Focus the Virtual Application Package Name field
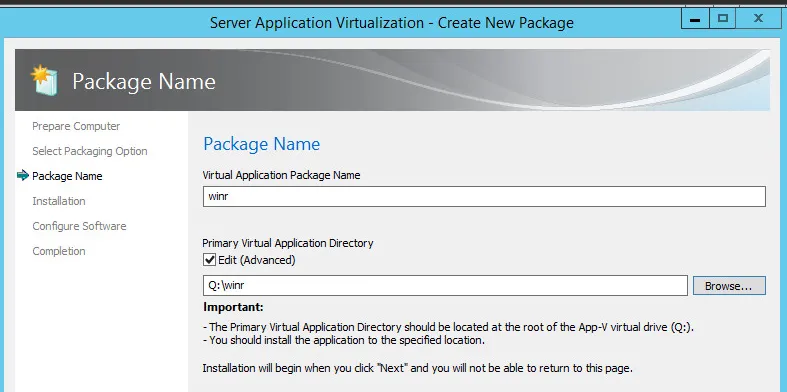 click(484, 196)
